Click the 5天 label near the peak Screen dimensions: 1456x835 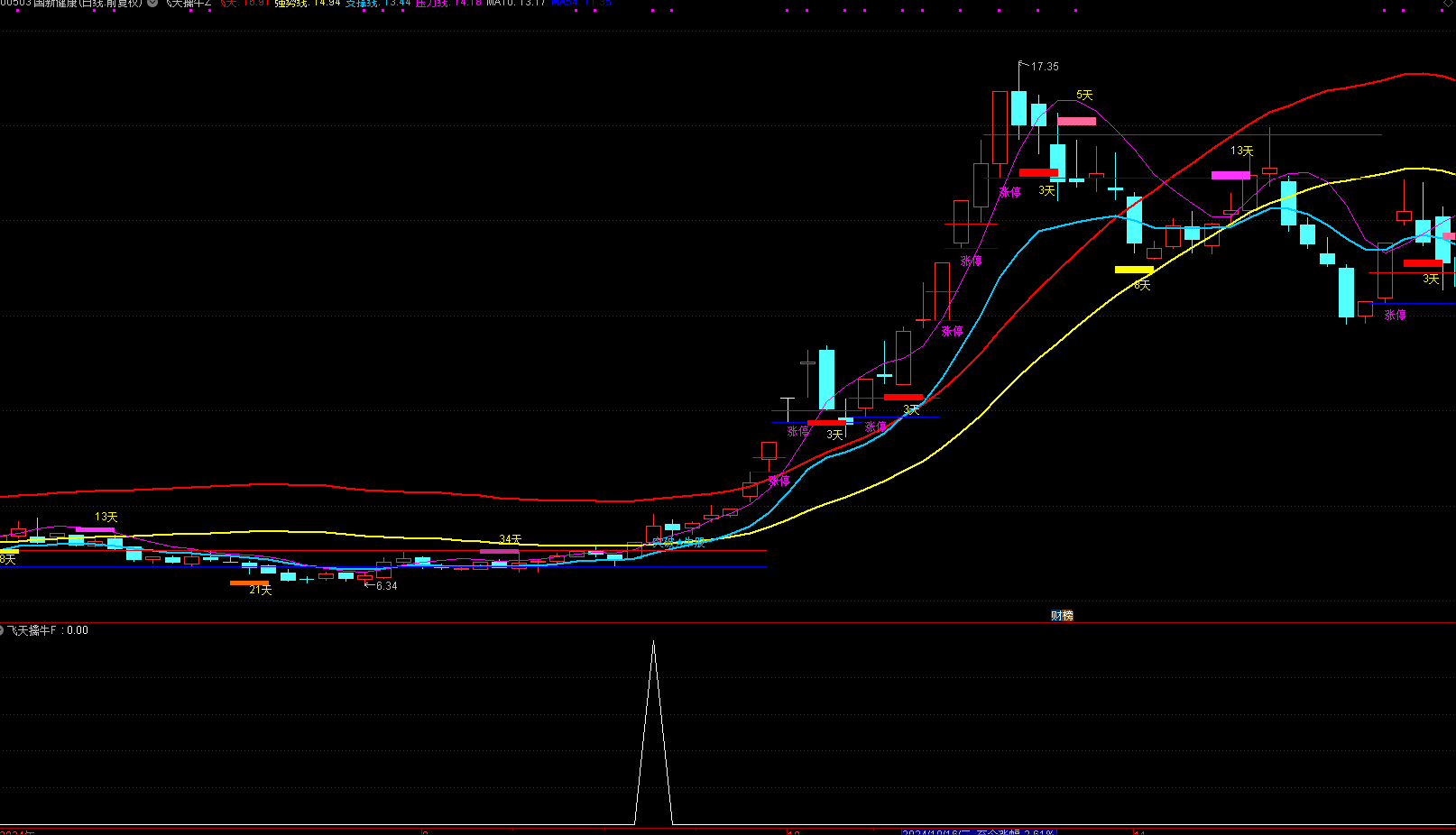[x=1084, y=95]
